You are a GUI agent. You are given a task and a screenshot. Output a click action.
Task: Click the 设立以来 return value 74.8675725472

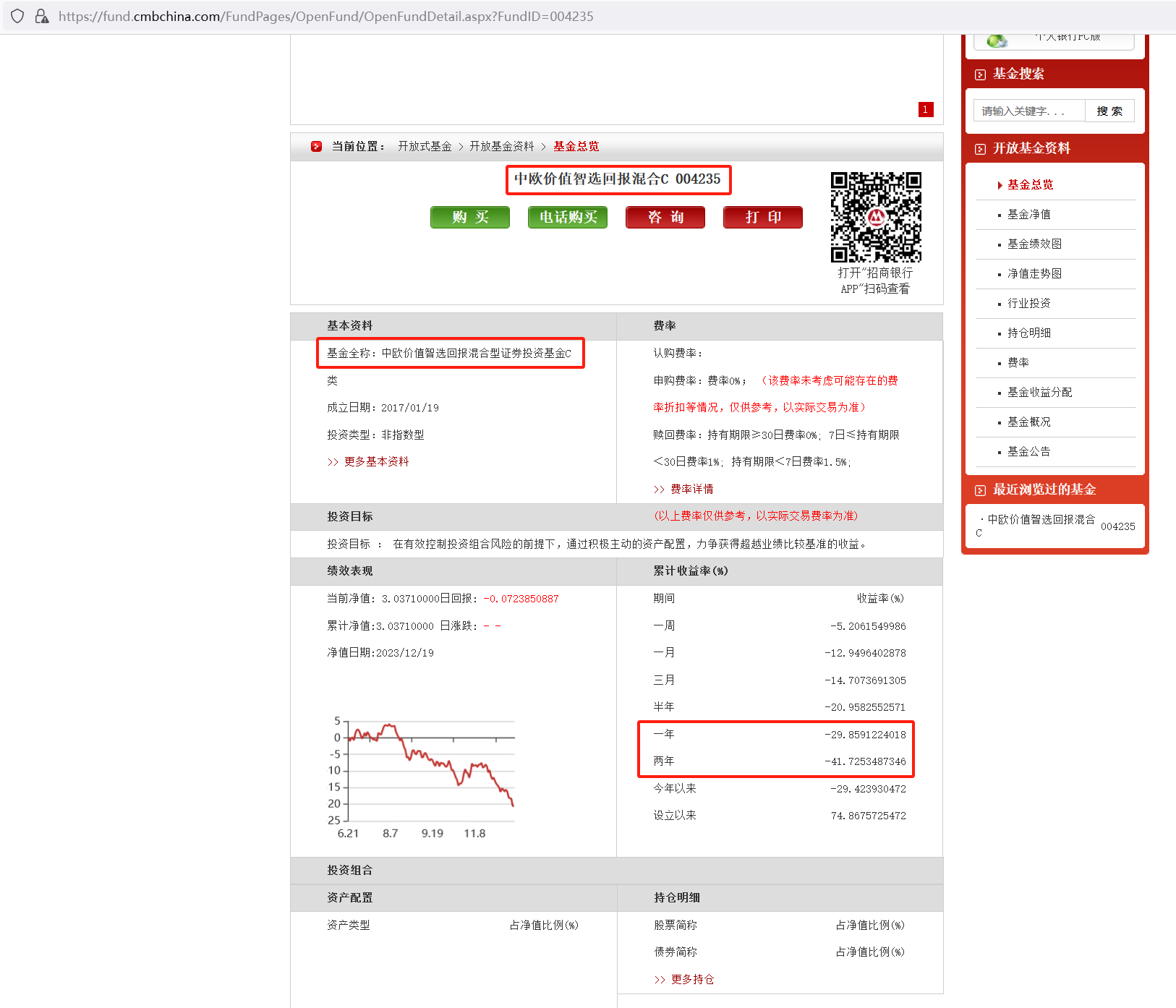(868, 816)
